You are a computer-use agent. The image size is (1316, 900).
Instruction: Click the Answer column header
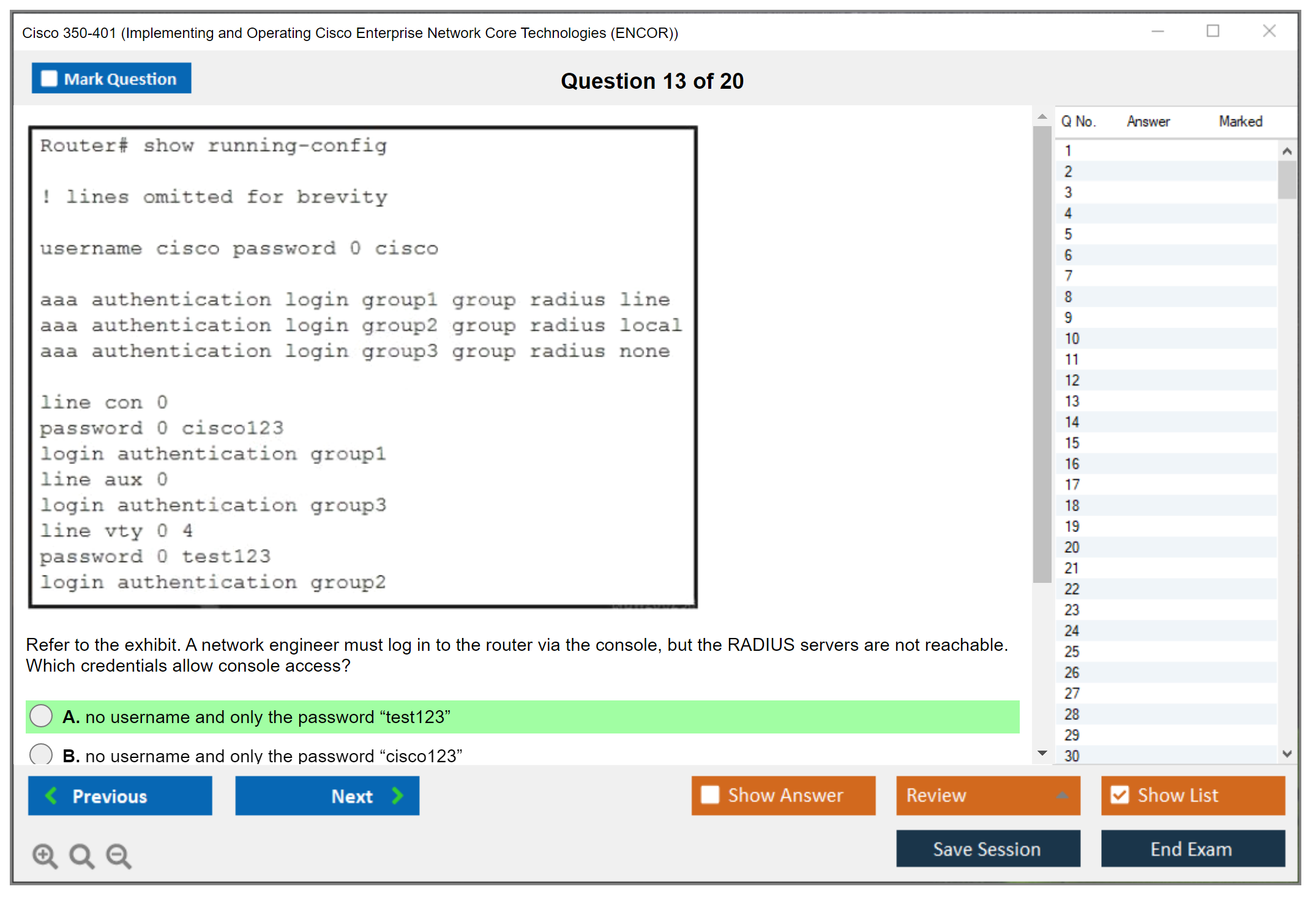point(1148,121)
